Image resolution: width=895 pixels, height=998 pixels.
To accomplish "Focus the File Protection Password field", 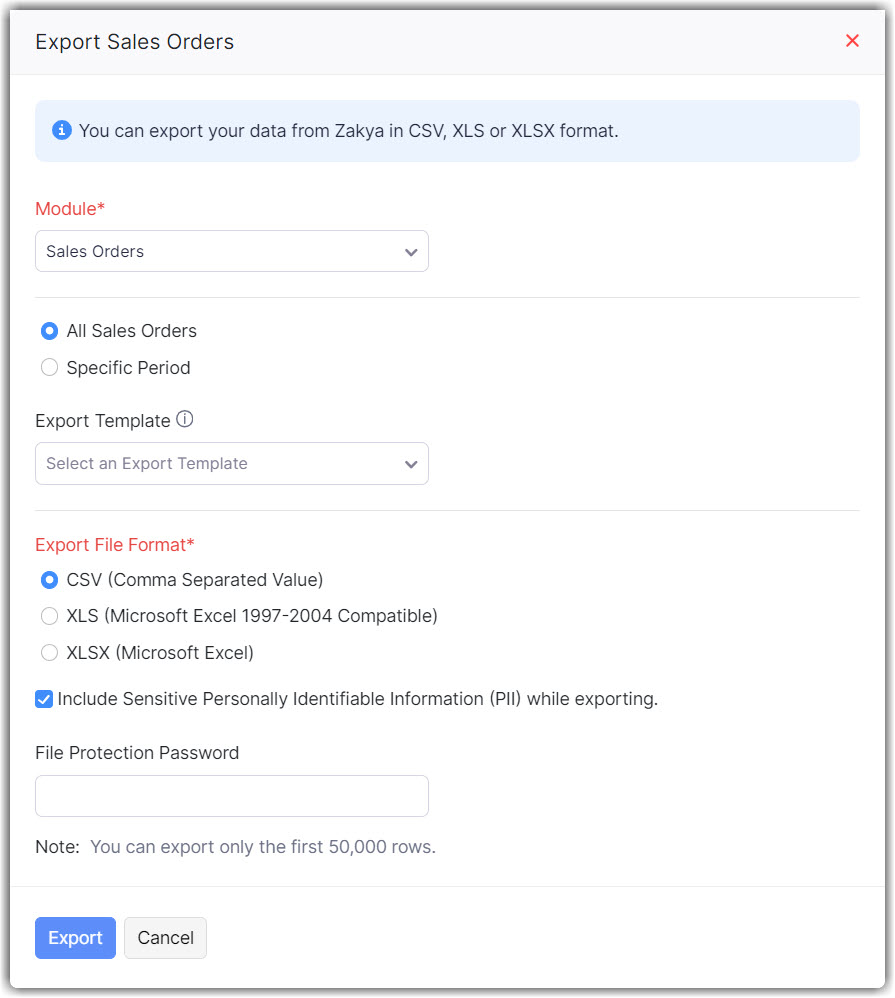I will 231,796.
